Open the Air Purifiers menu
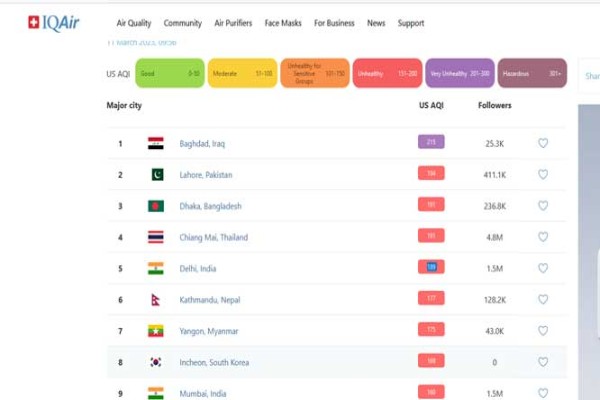 (232, 23)
